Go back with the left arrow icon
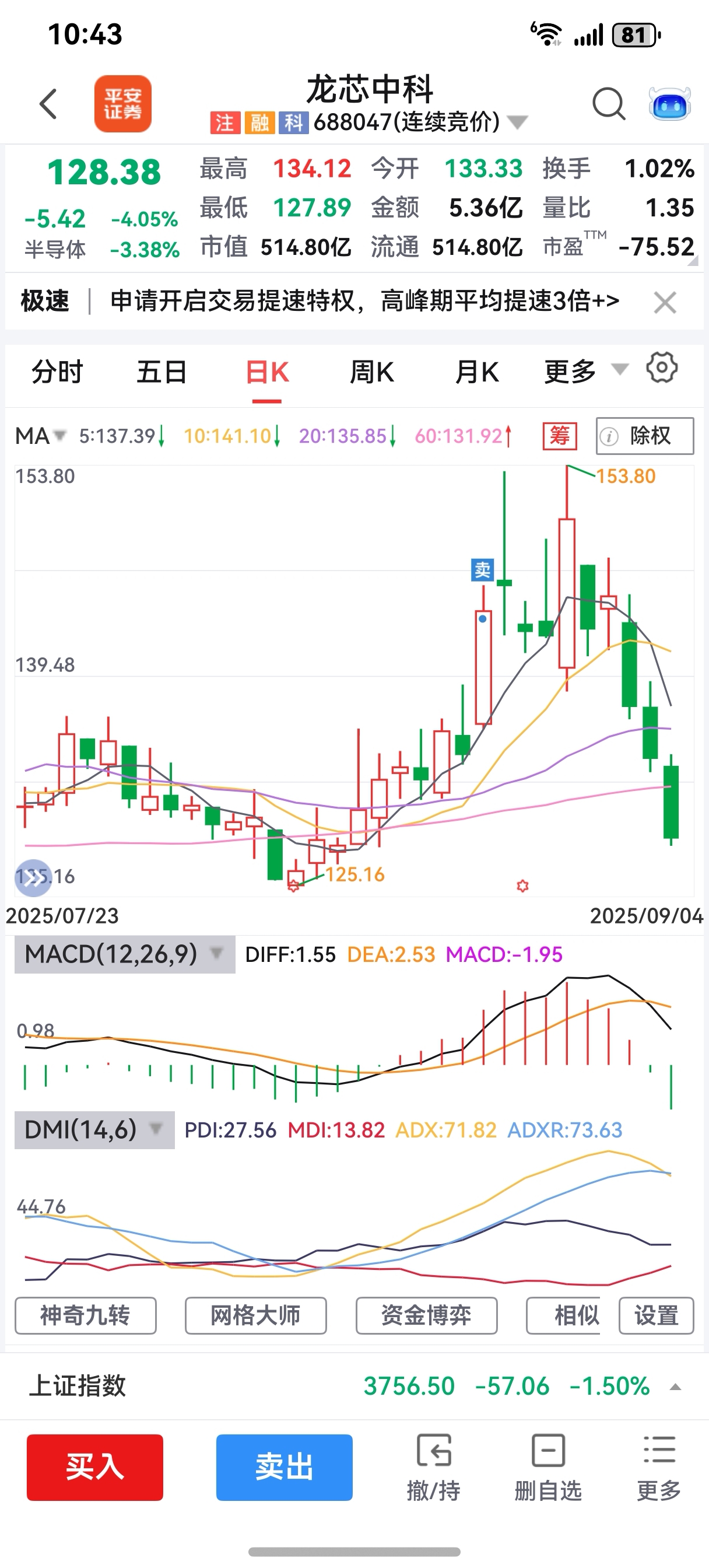The width and height of the screenshot is (709, 1568). coord(48,103)
